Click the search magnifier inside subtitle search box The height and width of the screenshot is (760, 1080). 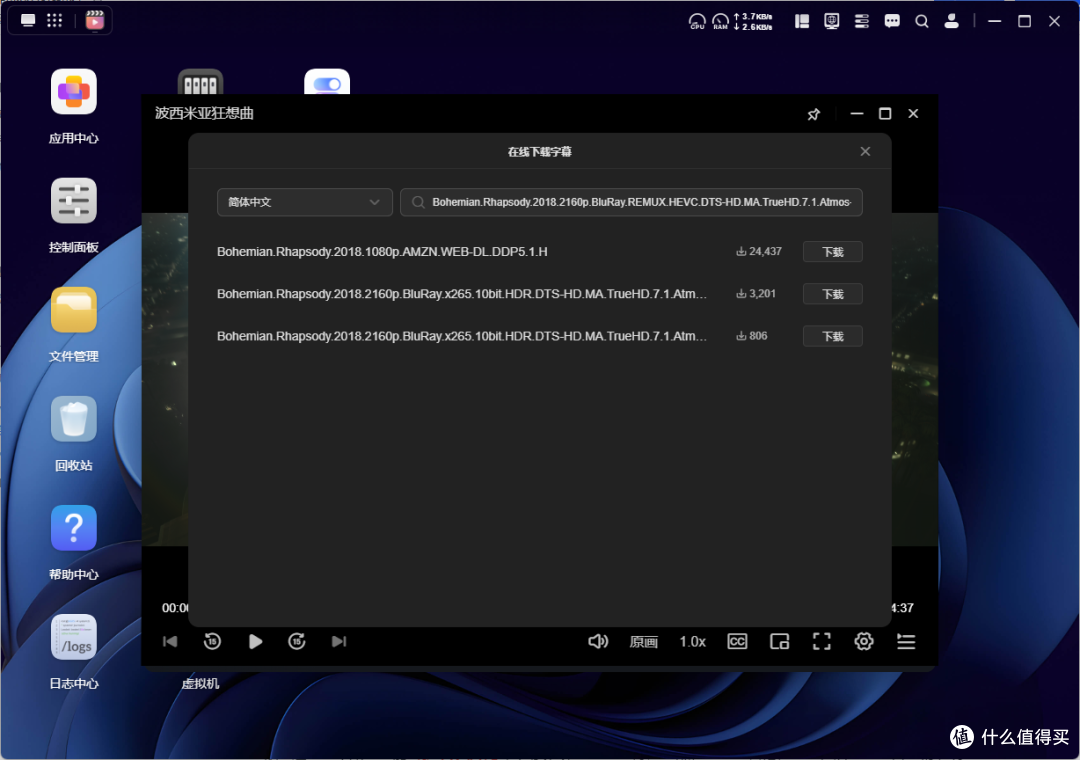click(x=418, y=203)
